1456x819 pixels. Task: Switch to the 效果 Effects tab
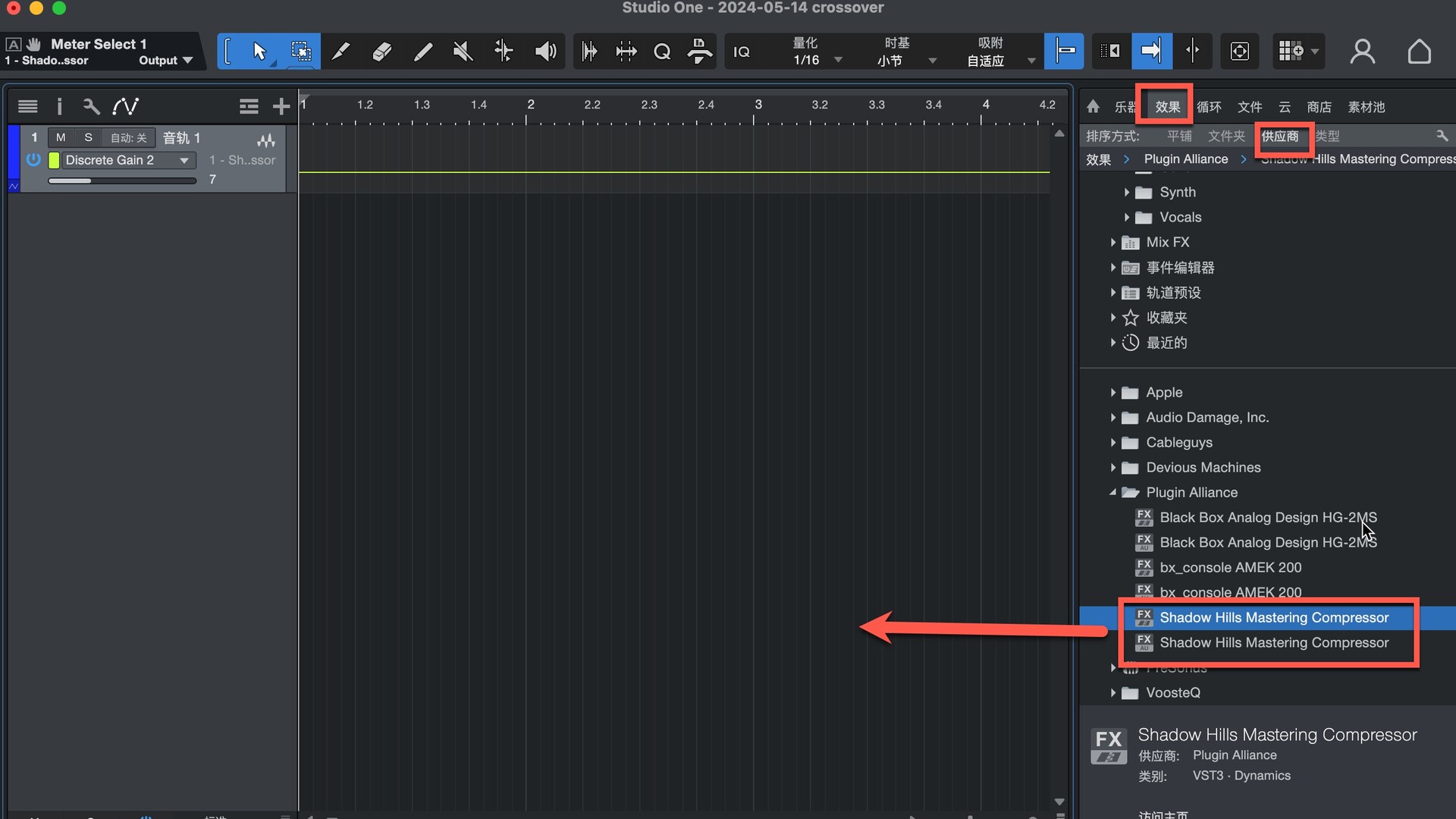tap(1167, 107)
